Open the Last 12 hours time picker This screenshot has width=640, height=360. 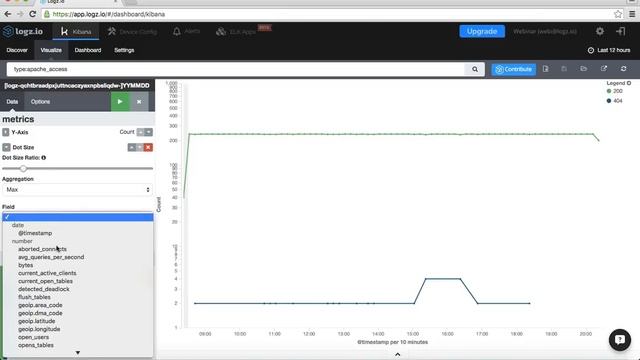pyautogui.click(x=609, y=50)
